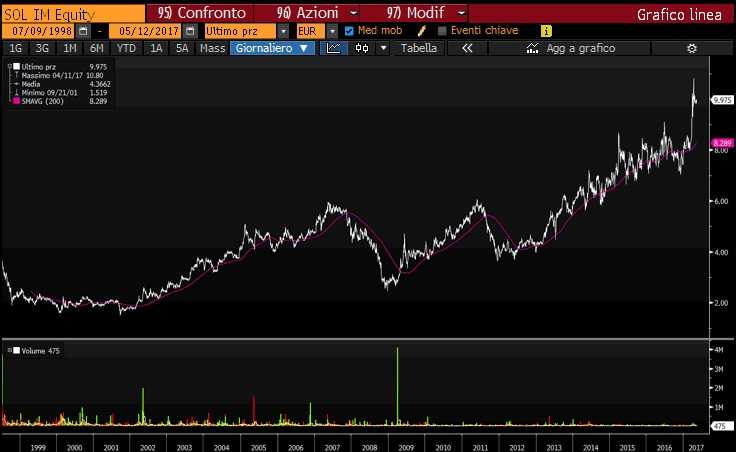The image size is (736, 452).
Task: Open the EUR currency dropdown arrow
Action: pos(332,31)
